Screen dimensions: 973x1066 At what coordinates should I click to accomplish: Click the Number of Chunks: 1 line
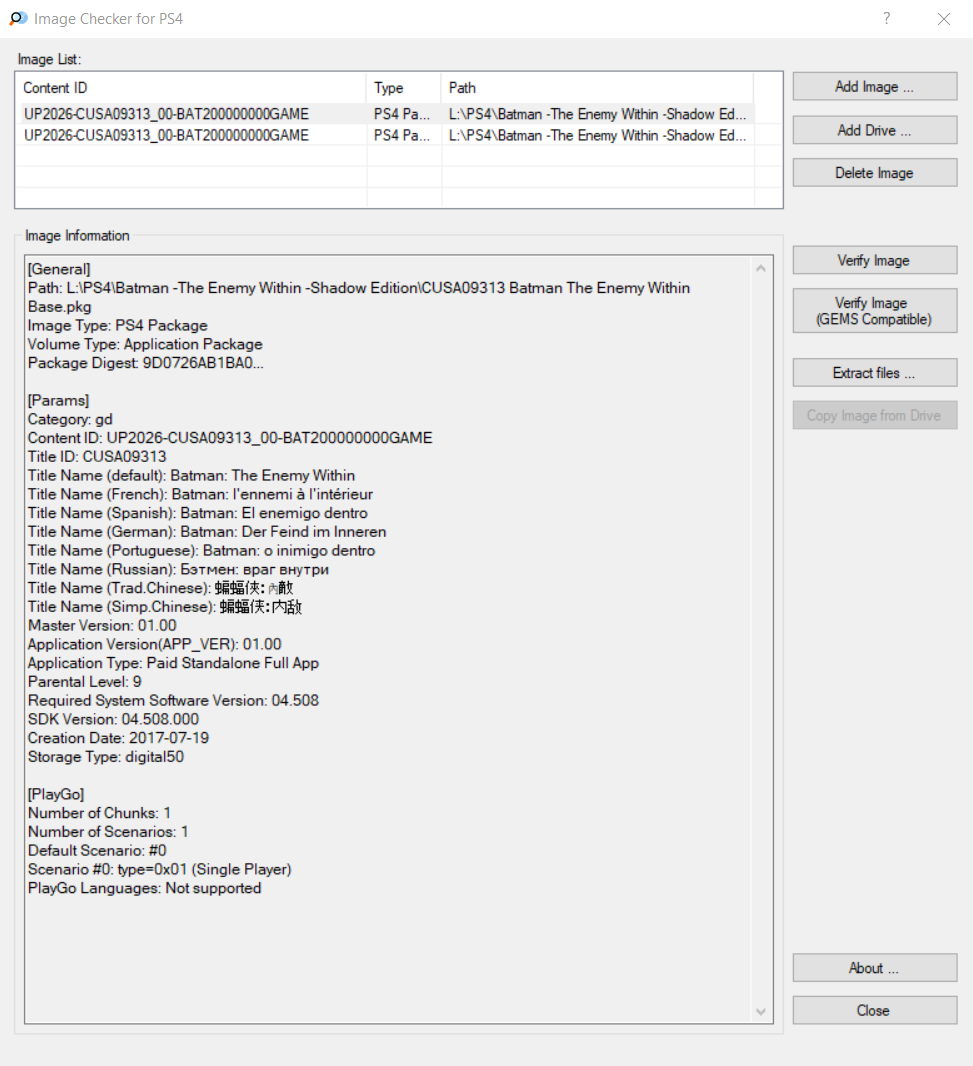[x=99, y=813]
